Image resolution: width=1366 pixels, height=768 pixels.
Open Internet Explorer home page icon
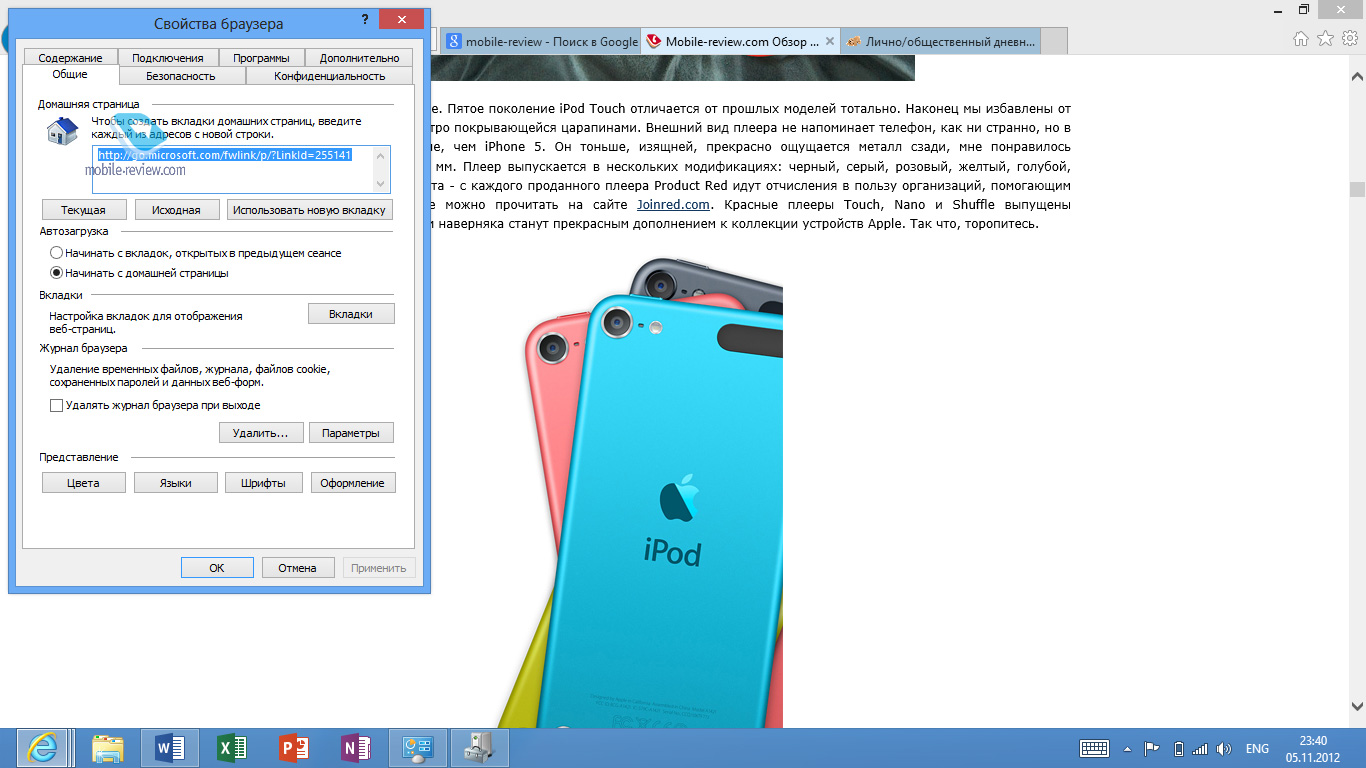[1301, 39]
